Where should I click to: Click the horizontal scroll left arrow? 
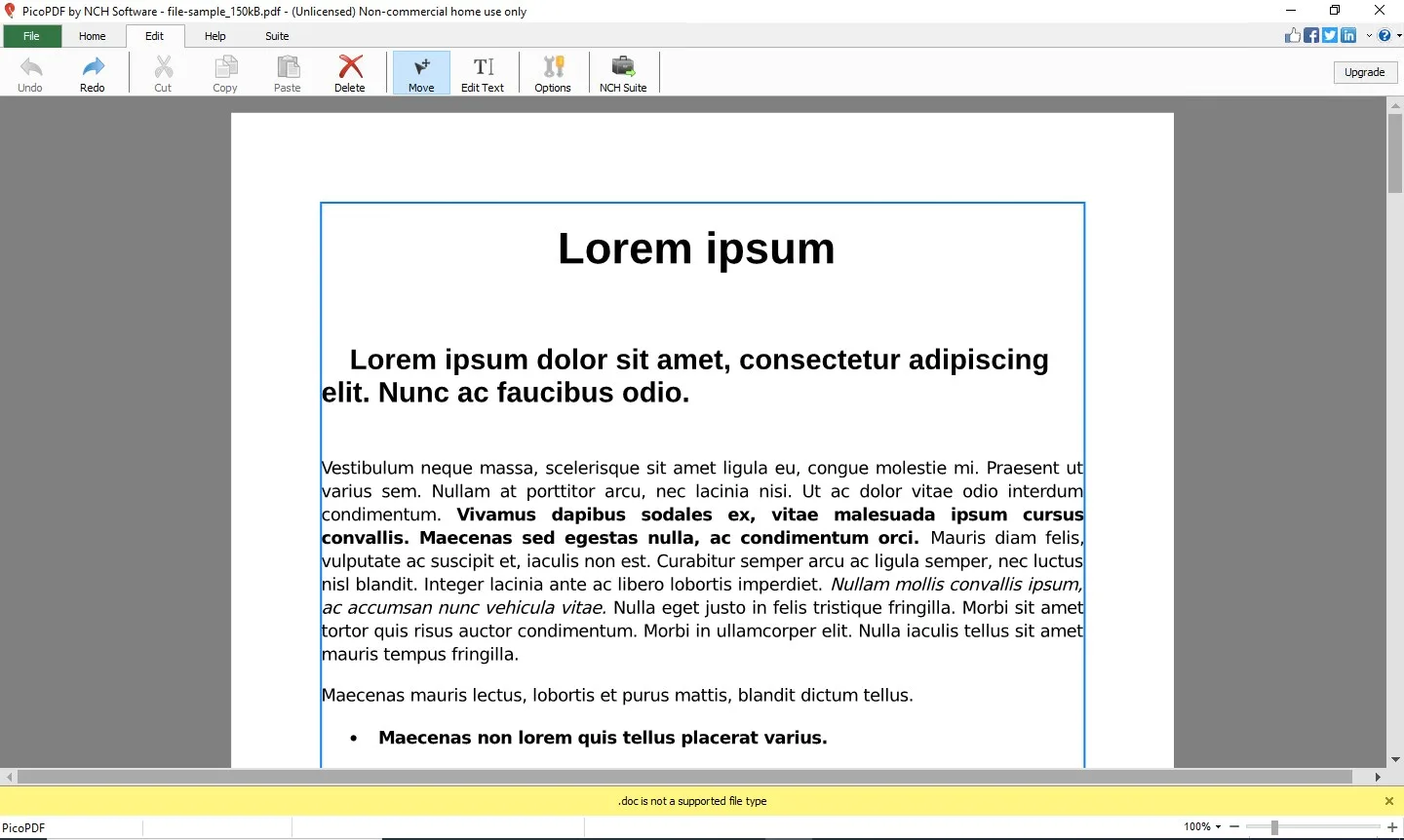[10, 777]
